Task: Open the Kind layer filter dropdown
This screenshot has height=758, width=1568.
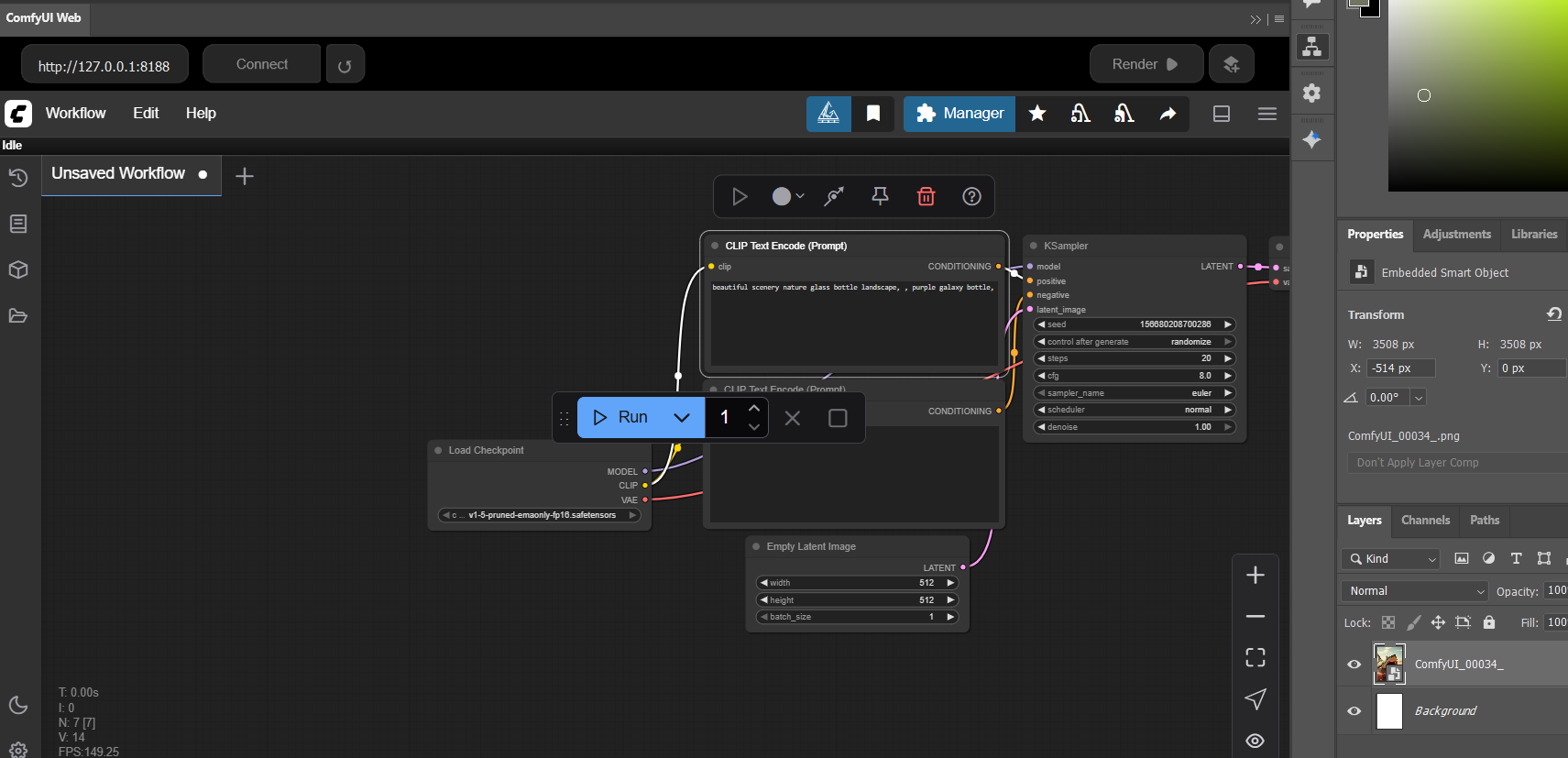Action: 1391,558
